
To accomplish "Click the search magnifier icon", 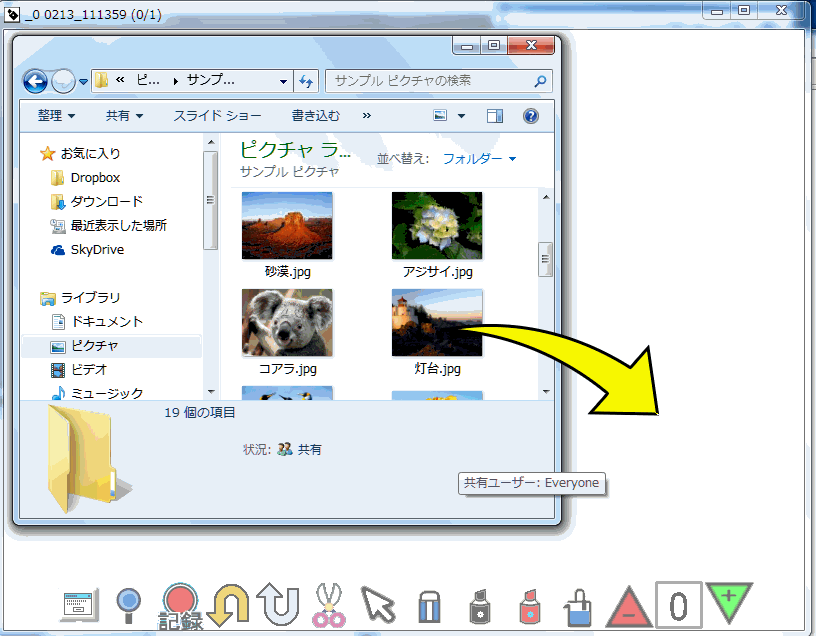I will tap(540, 81).
